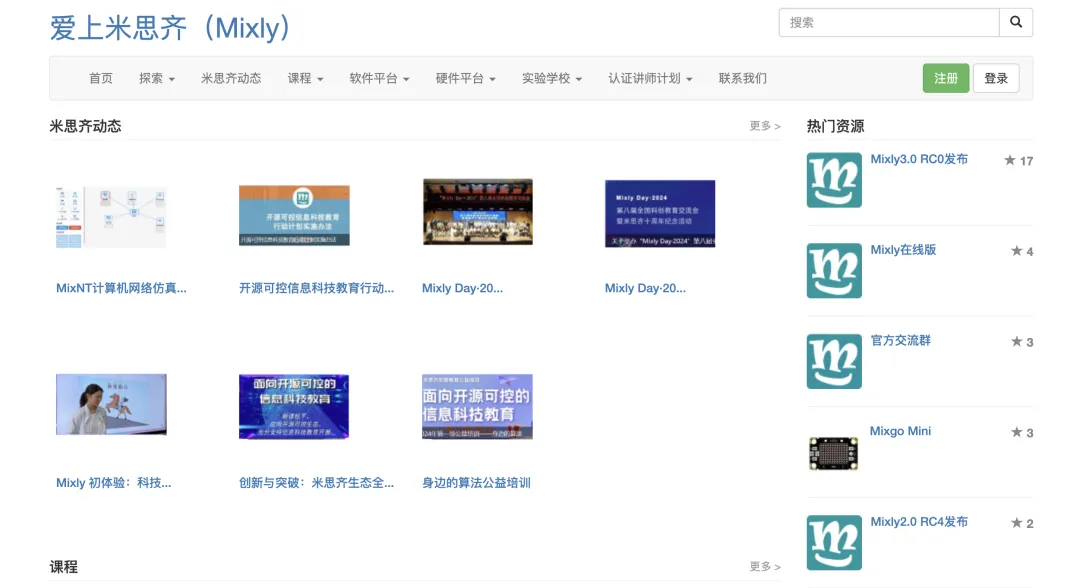
Task: Open 米思齐动态 in the navbar
Action: (231, 78)
